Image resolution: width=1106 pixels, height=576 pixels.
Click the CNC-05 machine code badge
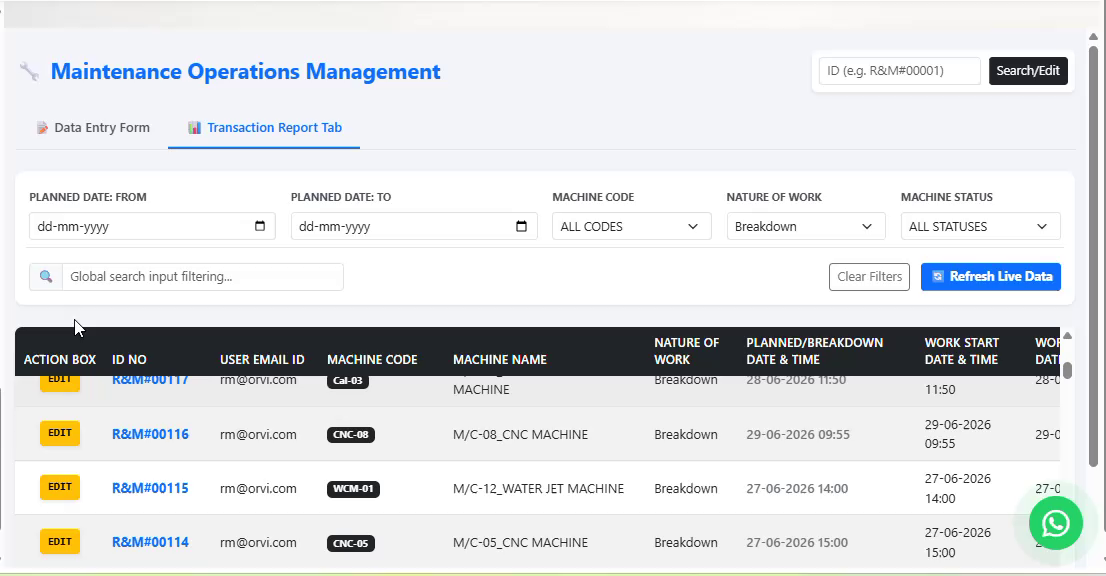tap(351, 543)
